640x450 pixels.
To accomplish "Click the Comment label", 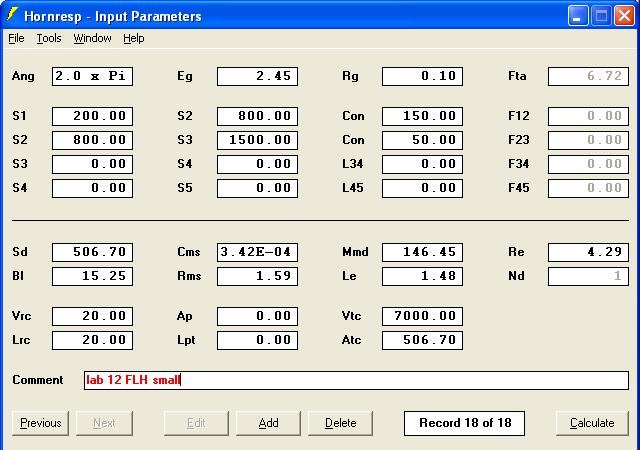I will click(x=38, y=380).
